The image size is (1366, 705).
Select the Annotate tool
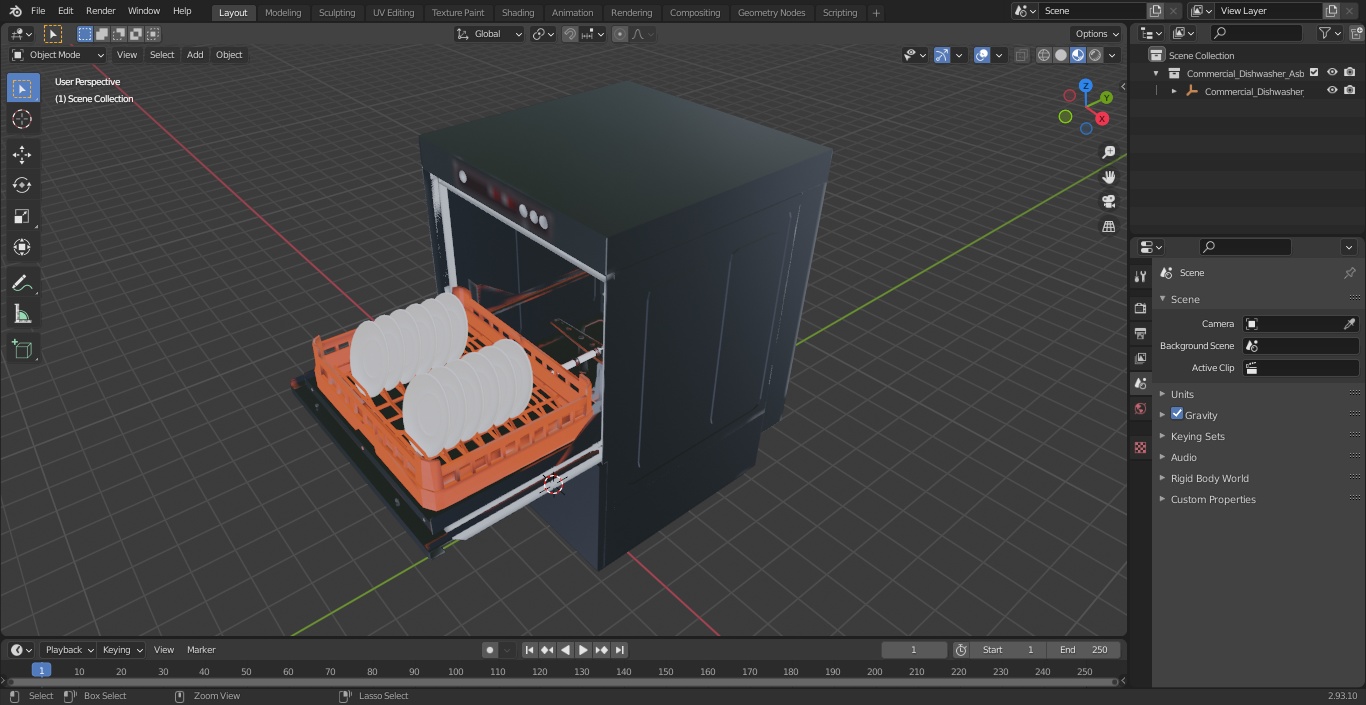(22, 283)
